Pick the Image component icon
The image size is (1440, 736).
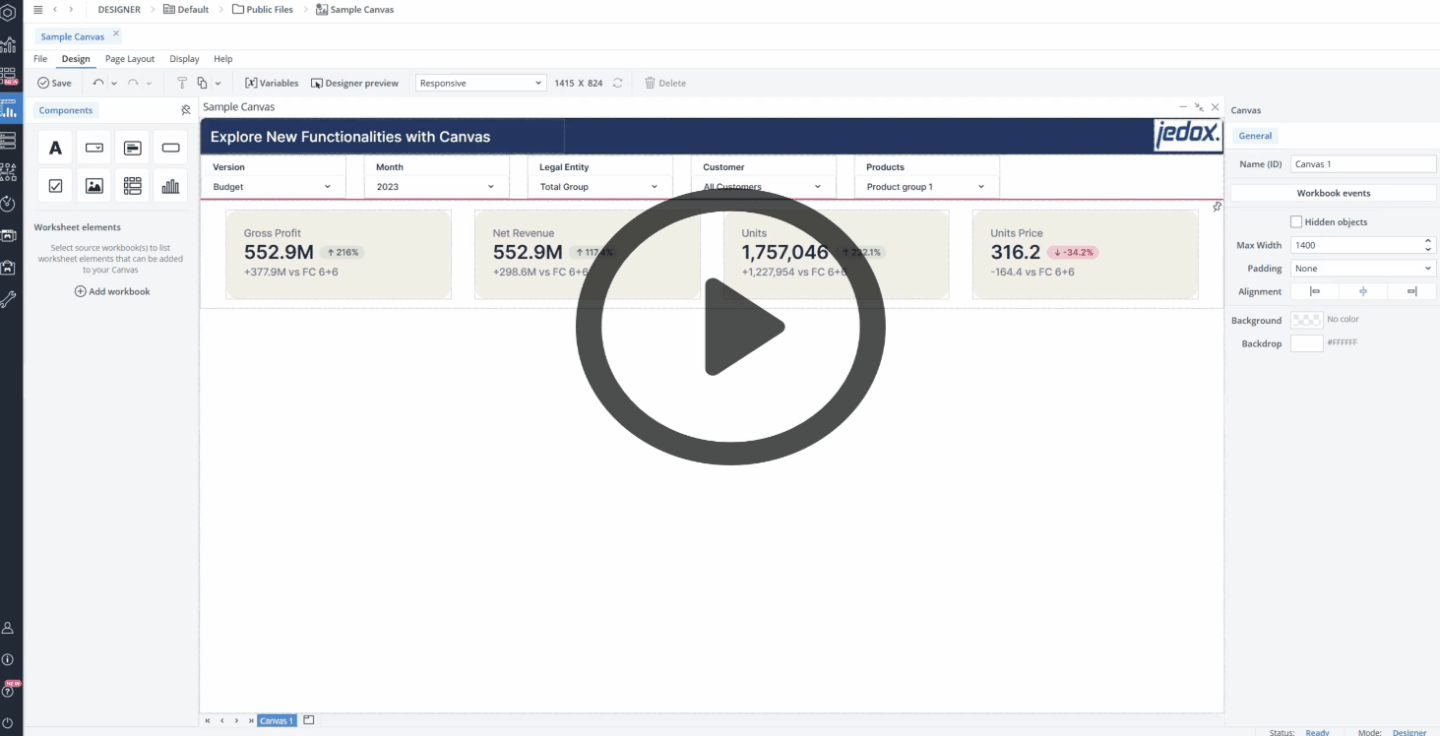tap(94, 185)
